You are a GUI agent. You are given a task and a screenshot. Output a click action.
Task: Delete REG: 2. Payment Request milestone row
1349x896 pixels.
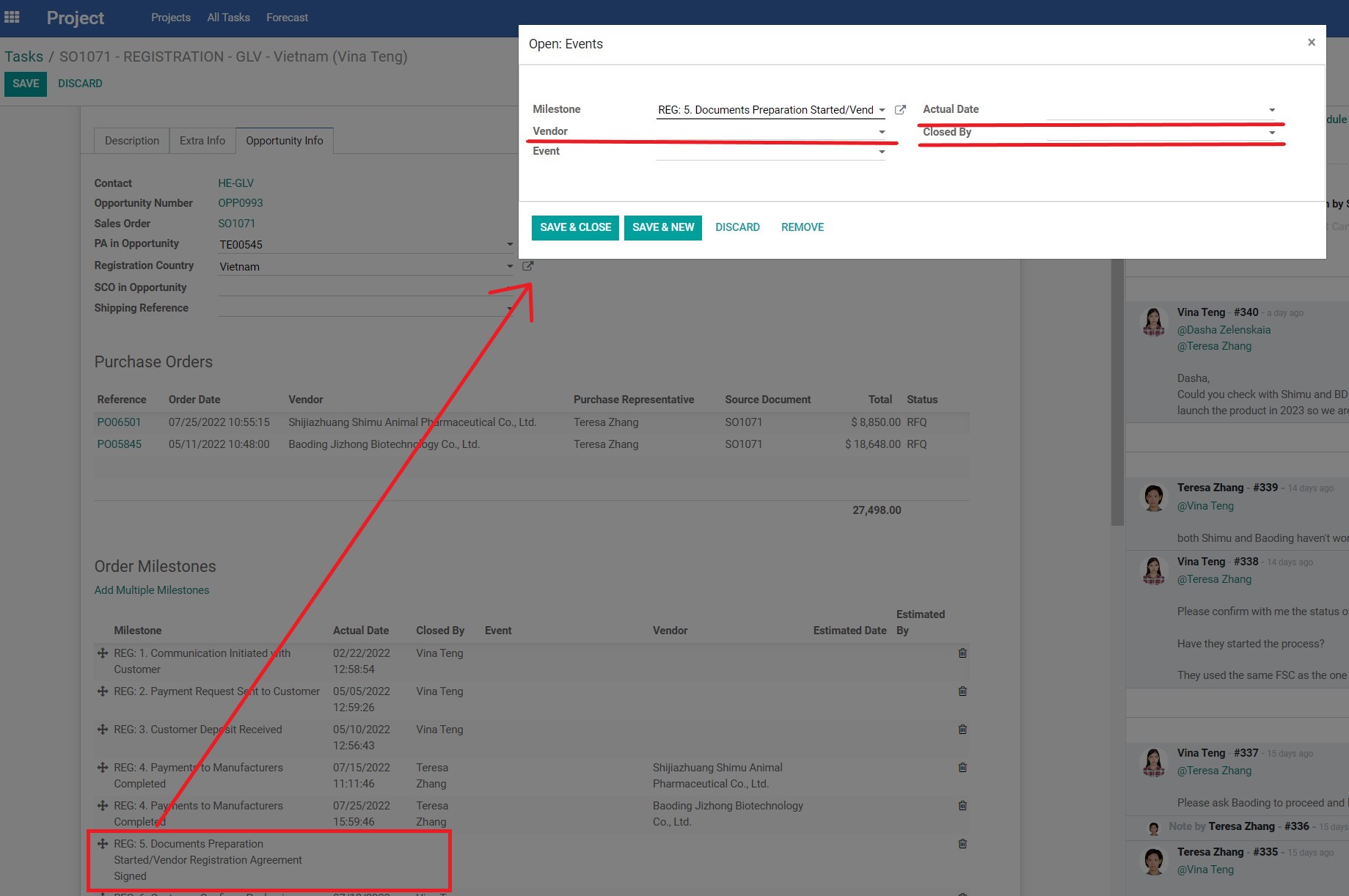click(962, 691)
